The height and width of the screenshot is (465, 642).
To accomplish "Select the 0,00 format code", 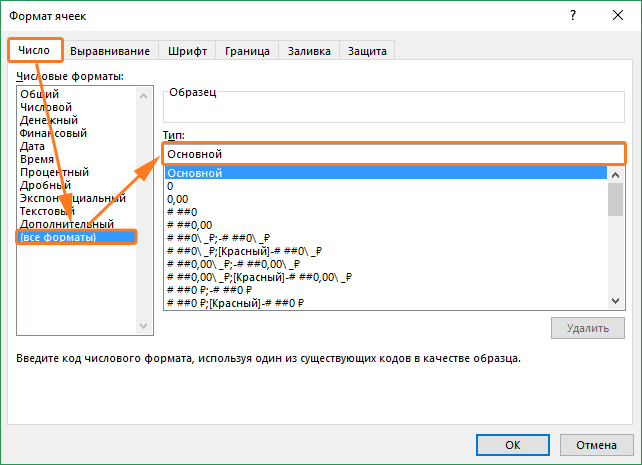I will [178, 199].
